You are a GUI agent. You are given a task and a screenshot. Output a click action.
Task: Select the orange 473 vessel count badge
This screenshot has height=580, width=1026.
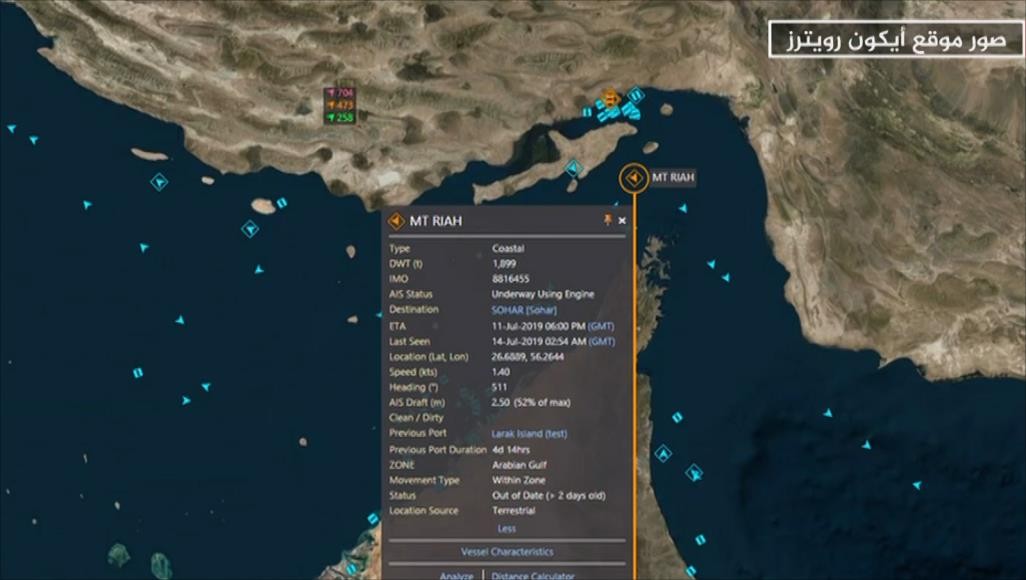pos(340,105)
